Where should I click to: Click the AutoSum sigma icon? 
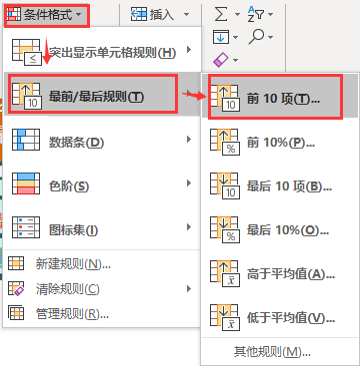coord(221,14)
